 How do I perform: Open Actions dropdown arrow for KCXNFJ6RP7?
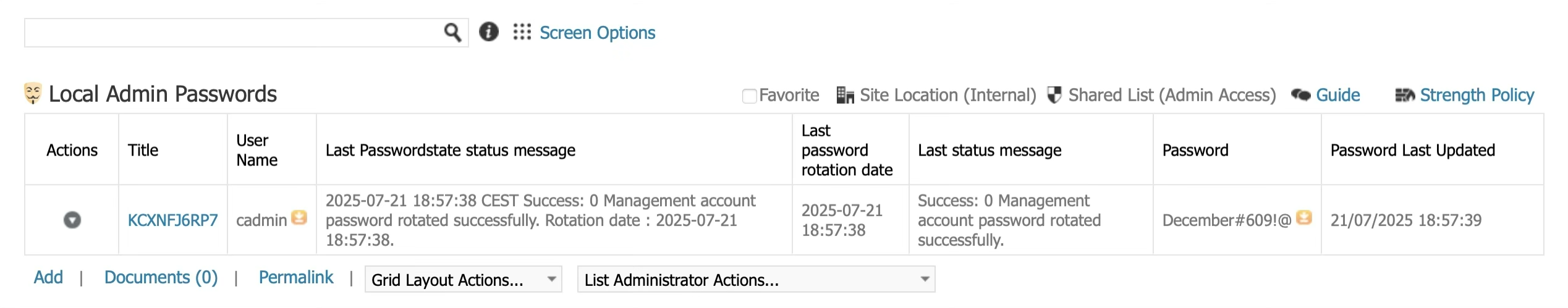[x=72, y=220]
